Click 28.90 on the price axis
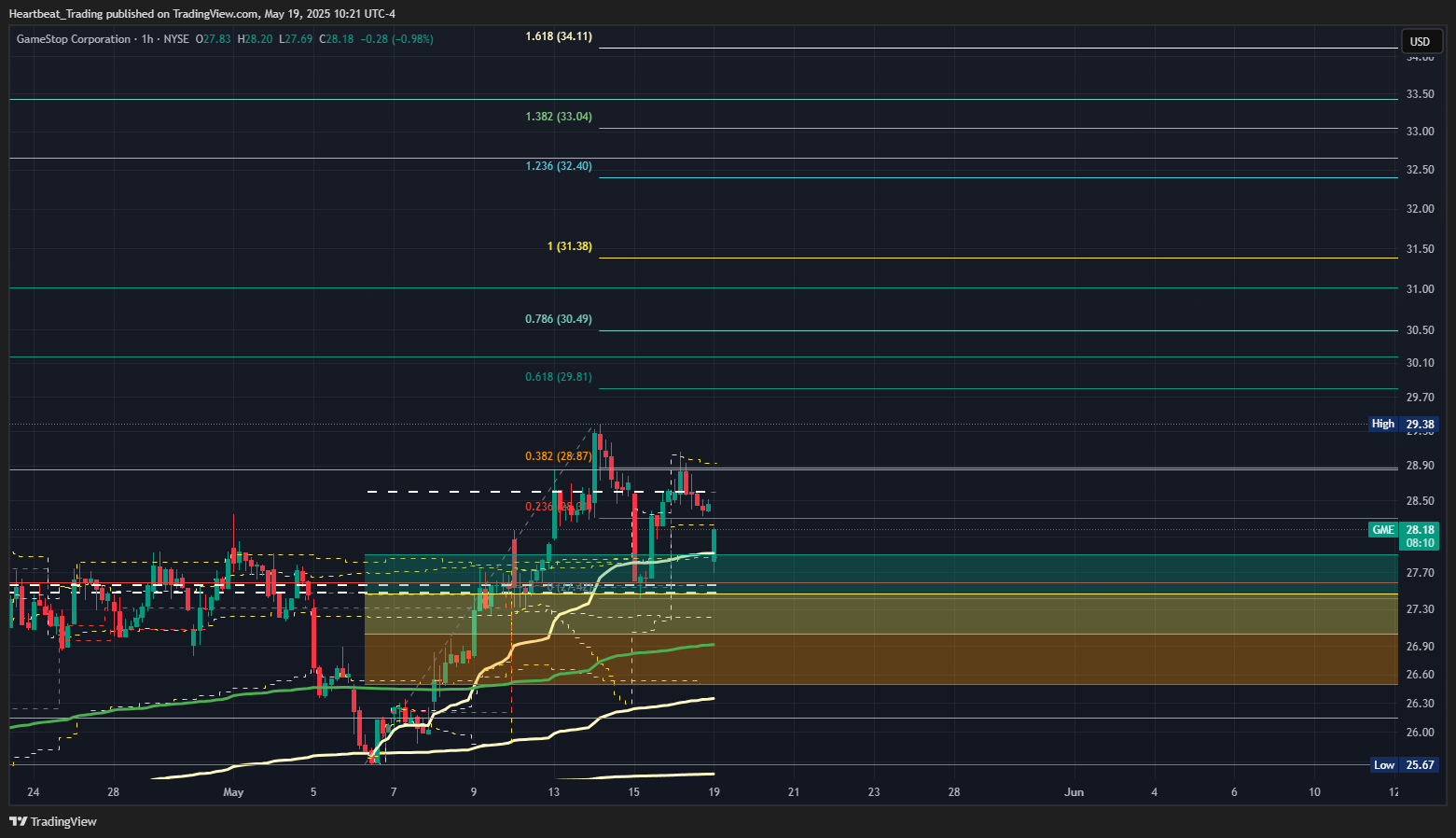 1421,466
